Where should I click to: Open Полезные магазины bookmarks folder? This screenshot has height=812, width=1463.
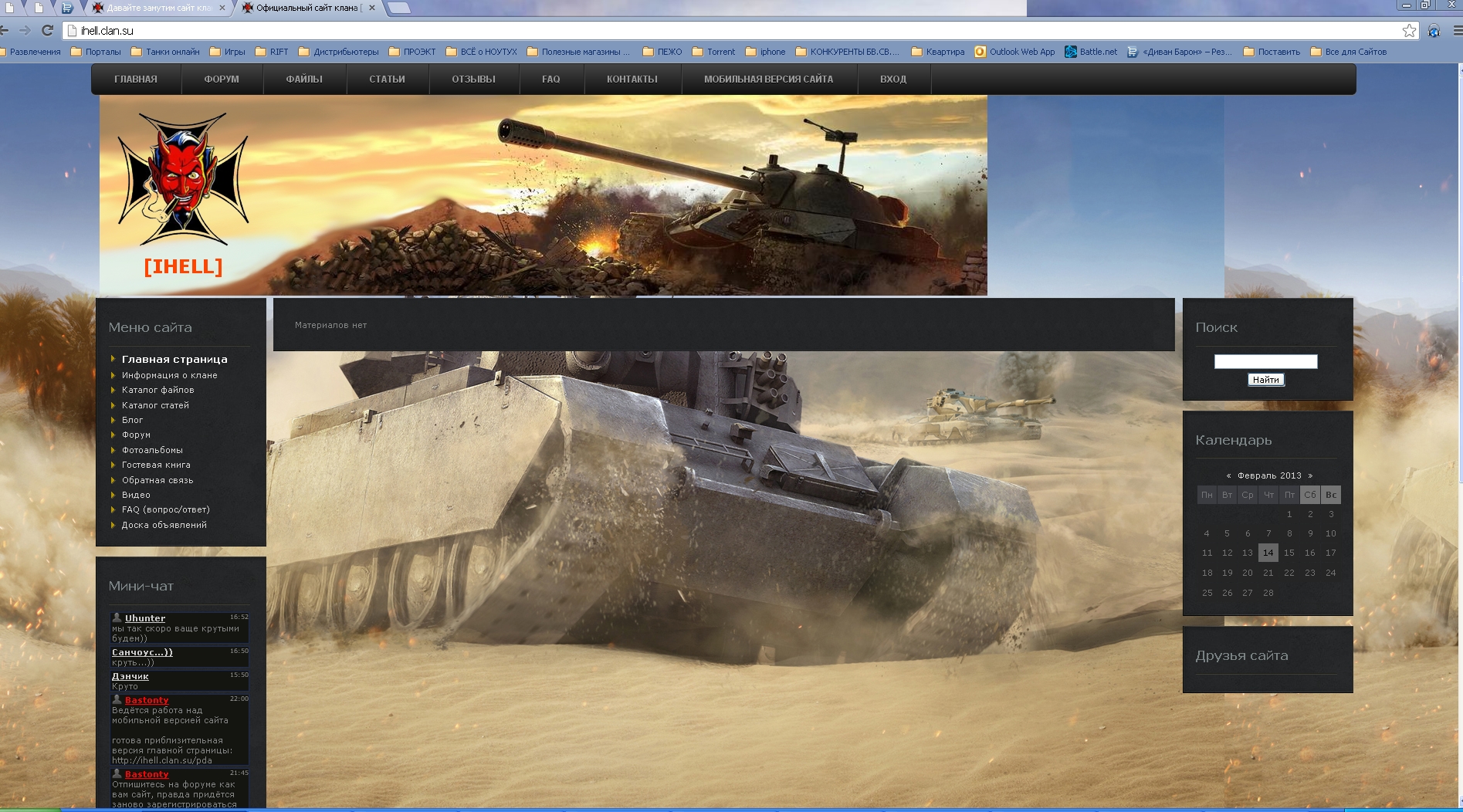click(x=578, y=52)
